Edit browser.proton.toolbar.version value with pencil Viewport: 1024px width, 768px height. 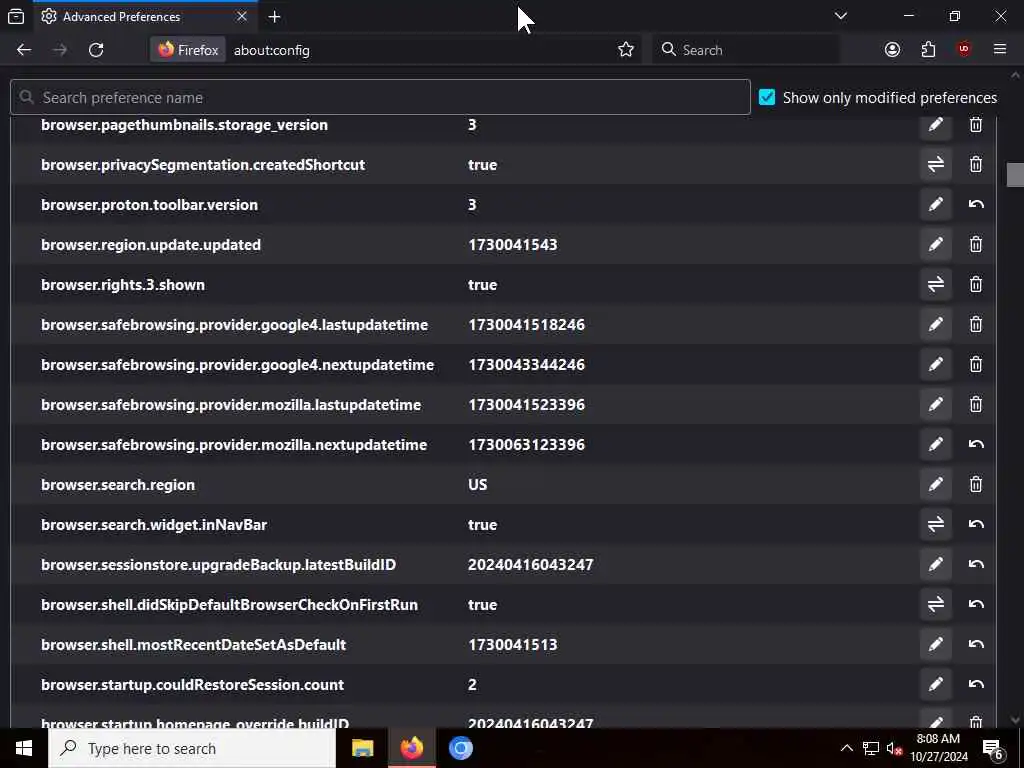point(935,204)
